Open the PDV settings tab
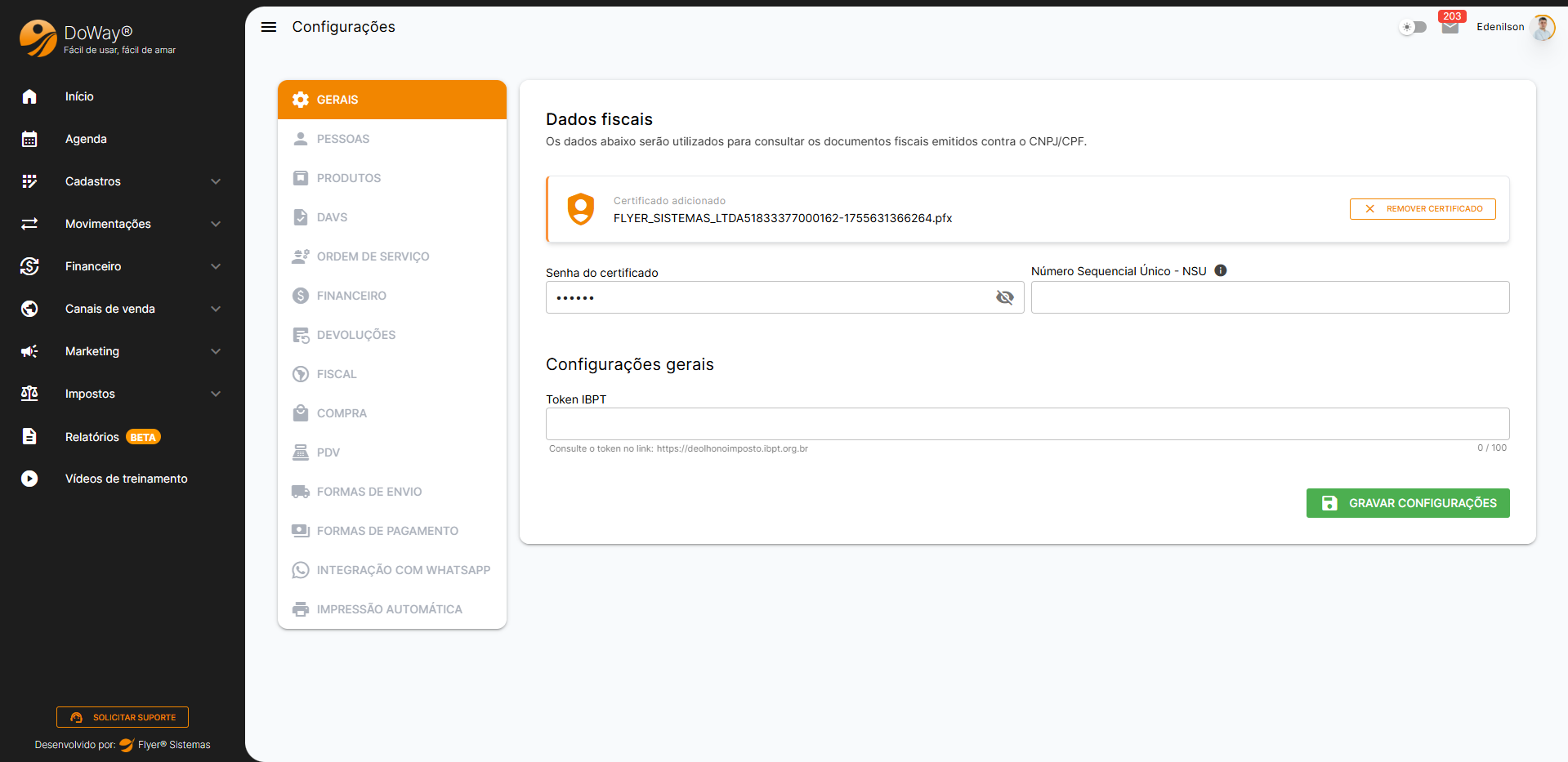 (328, 452)
